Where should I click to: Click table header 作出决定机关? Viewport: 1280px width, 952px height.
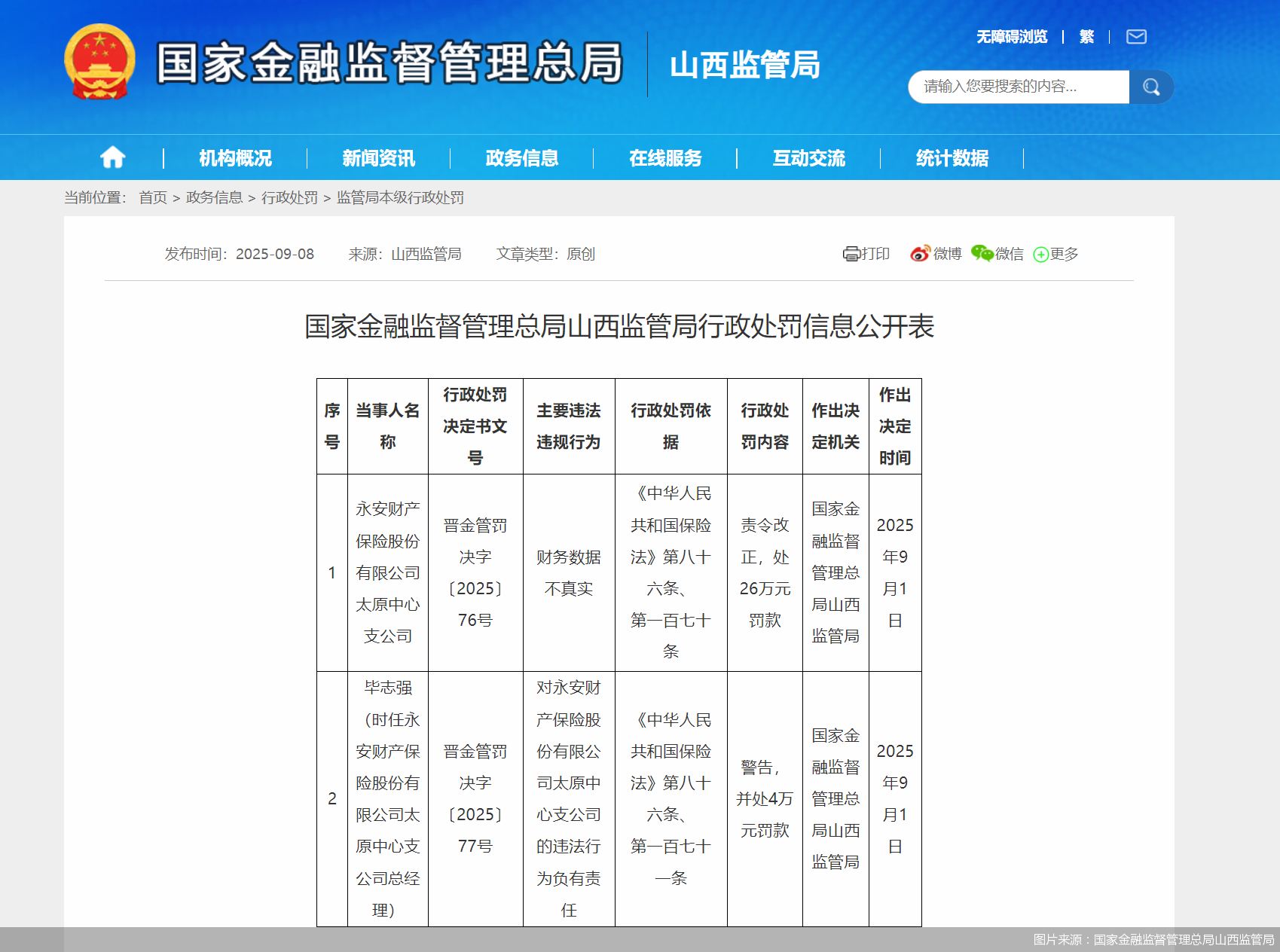click(836, 426)
